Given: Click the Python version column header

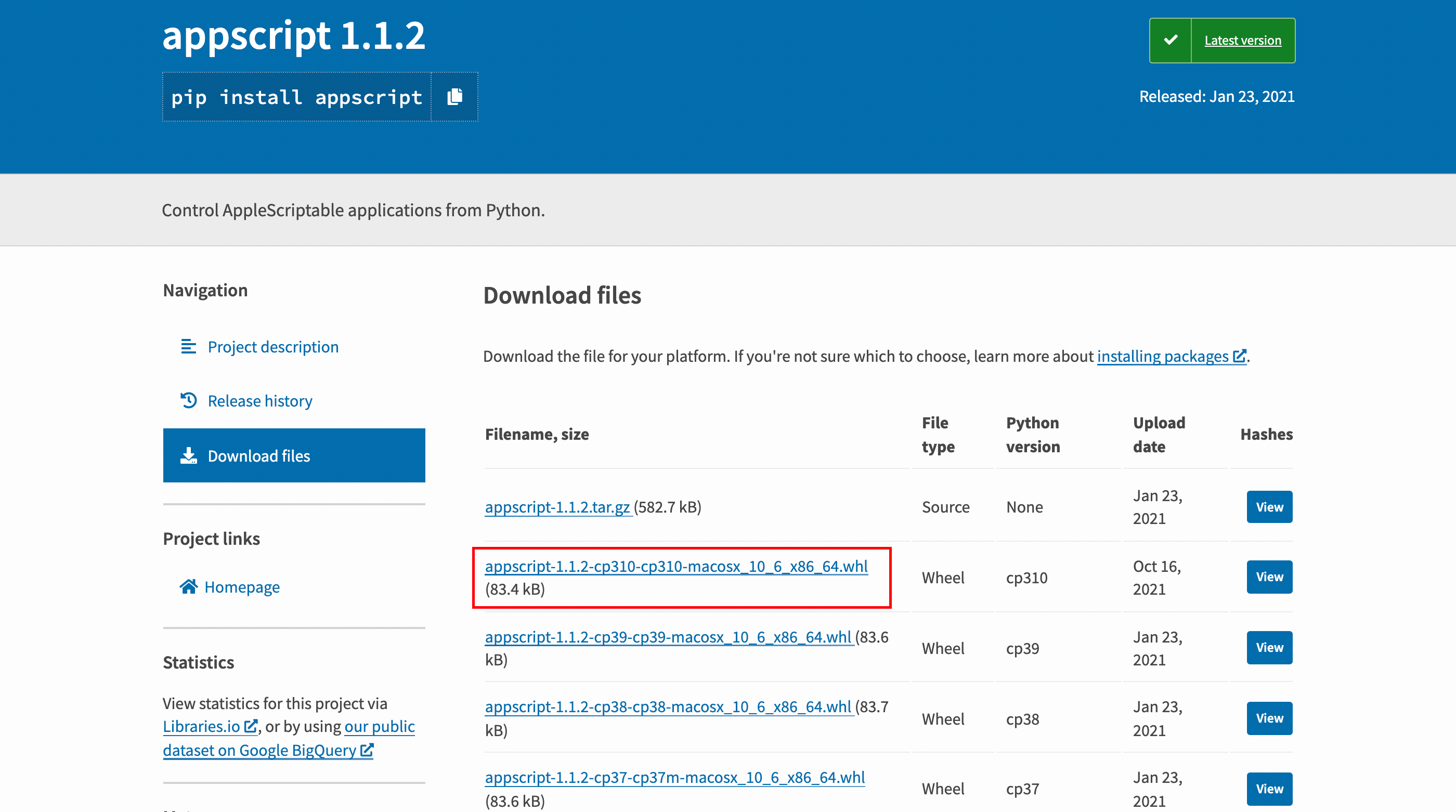Looking at the screenshot, I should click(x=1033, y=434).
